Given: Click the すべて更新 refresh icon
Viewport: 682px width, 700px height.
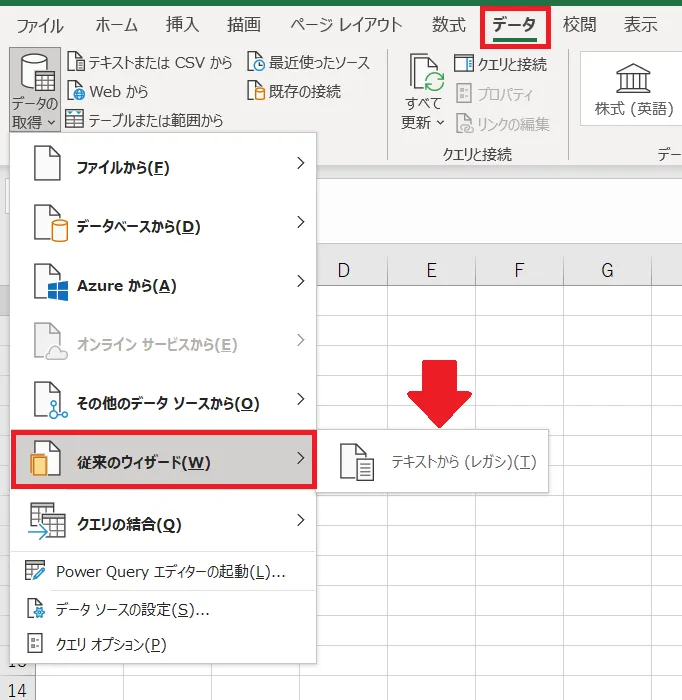Looking at the screenshot, I should [426, 72].
